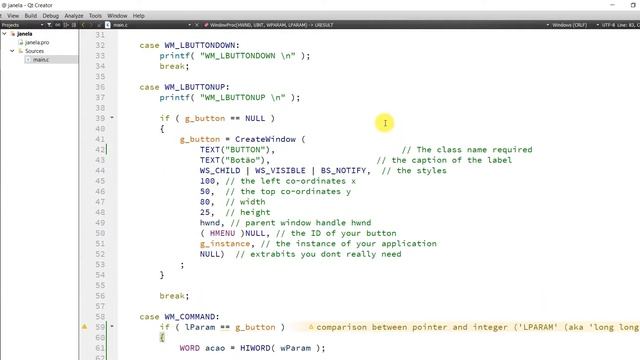Image resolution: width=640 pixels, height=360 pixels.
Task: Open the Debug menu
Action: click(51, 16)
